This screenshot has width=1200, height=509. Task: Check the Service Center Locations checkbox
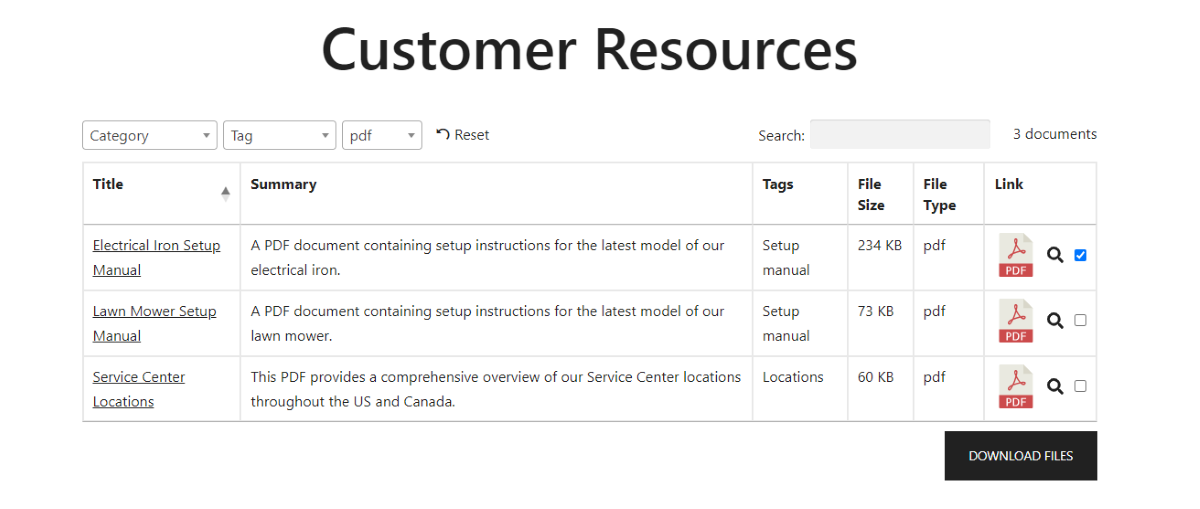click(1080, 386)
